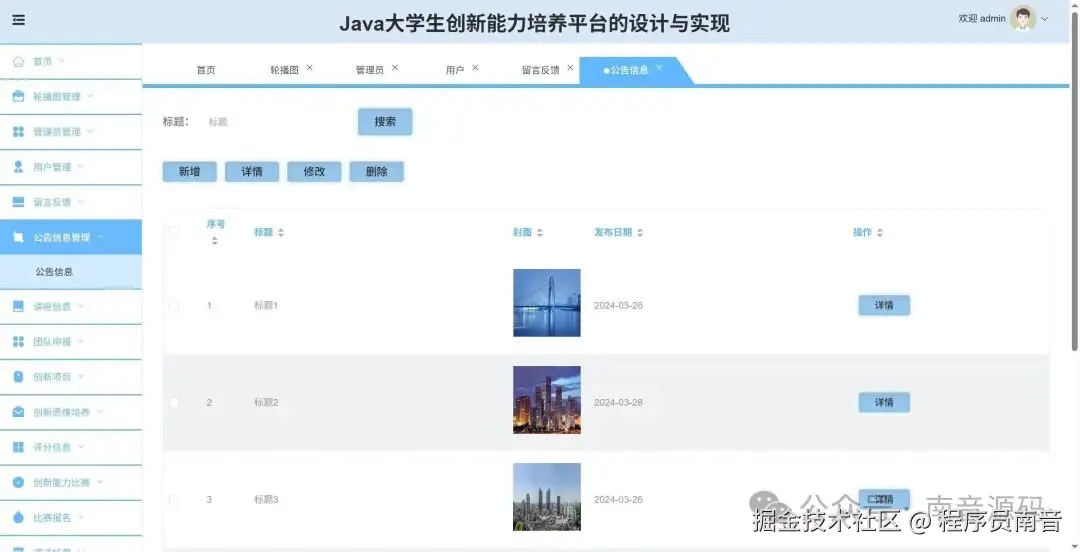This screenshot has height=552, width=1080.
Task: Switch to the 管理员 tab
Action: pos(370,70)
